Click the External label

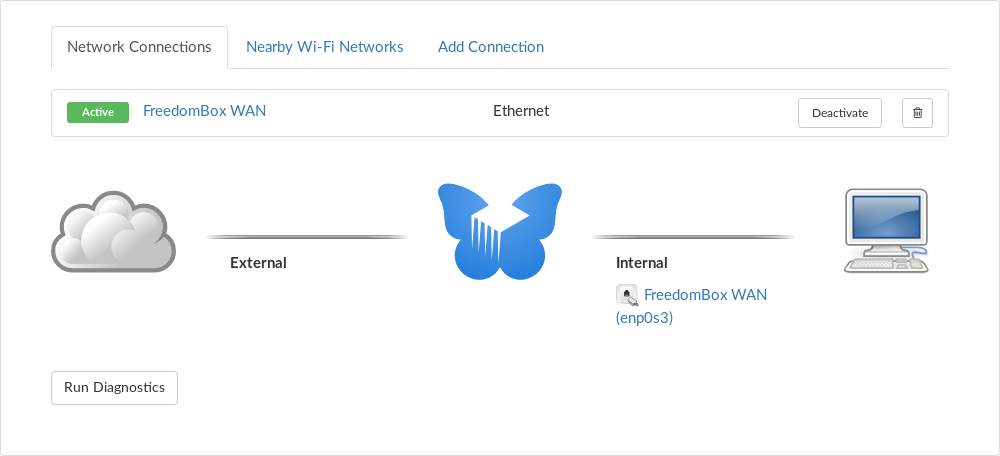point(258,263)
